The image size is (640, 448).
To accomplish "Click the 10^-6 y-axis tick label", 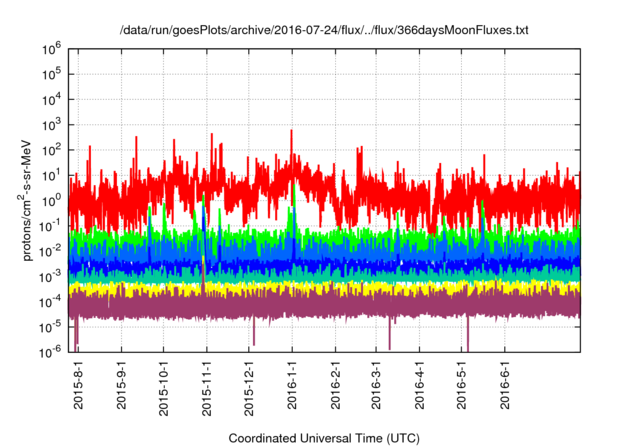I will 53,351.
